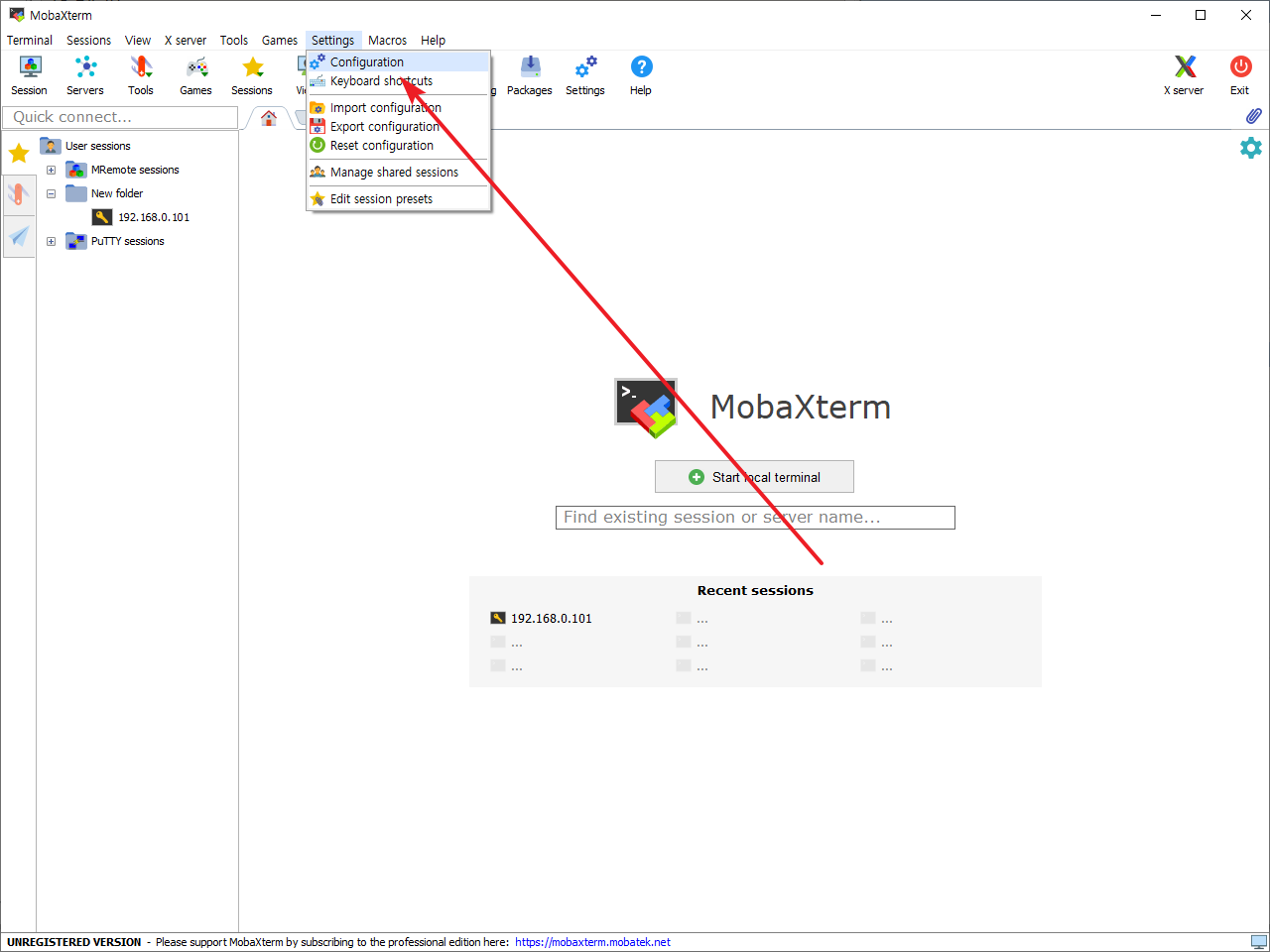Select the knife Tools tab in the sidebar
The width and height of the screenshot is (1270, 952).
point(19,193)
